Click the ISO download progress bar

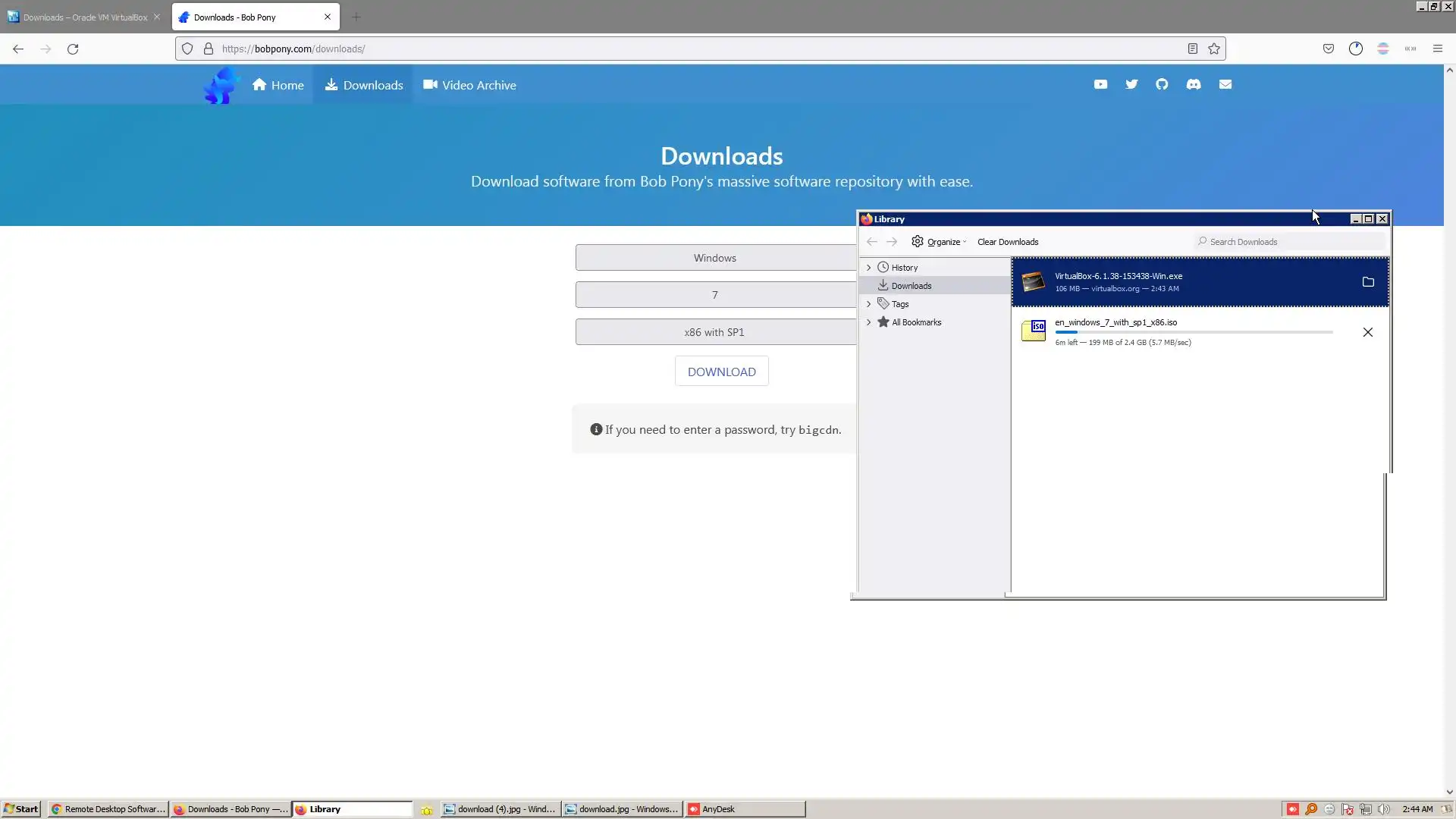pyautogui.click(x=1193, y=332)
